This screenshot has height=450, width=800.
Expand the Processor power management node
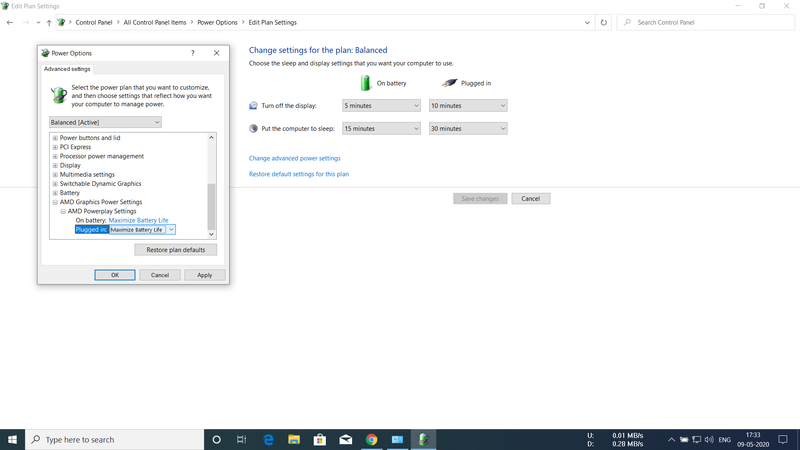pos(55,156)
